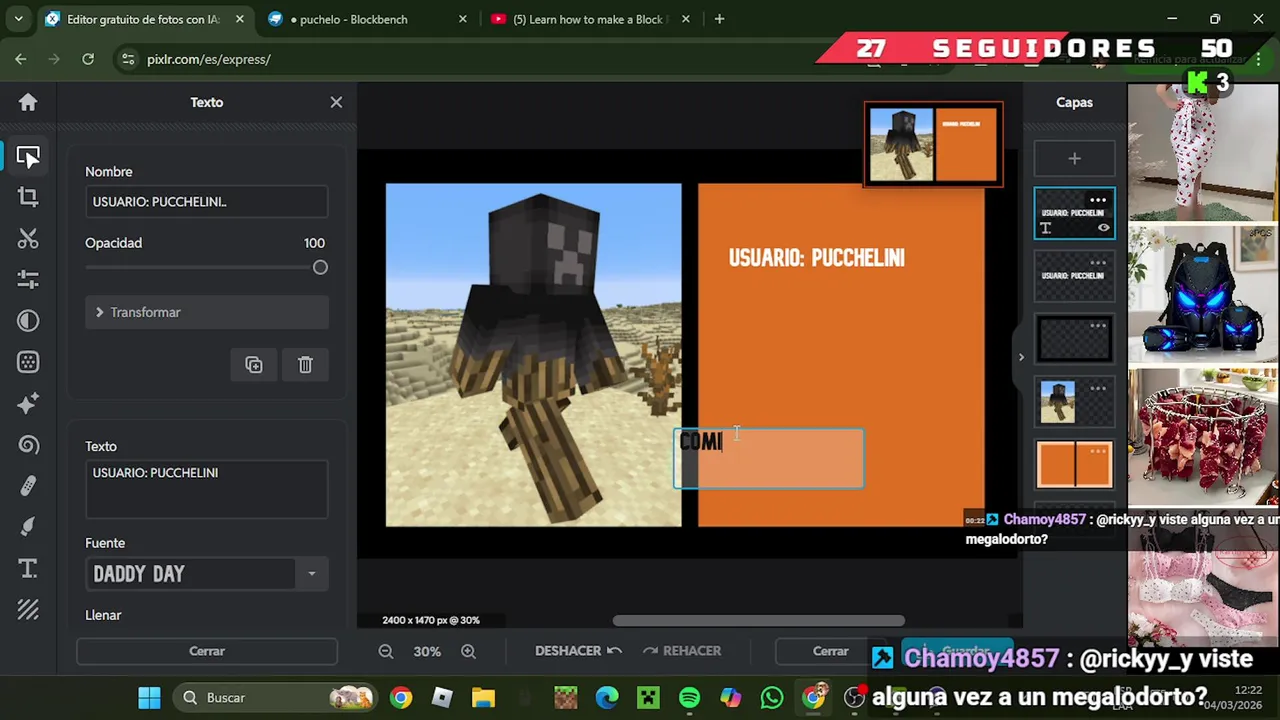Zoom in with magnifier plus

[x=468, y=651]
